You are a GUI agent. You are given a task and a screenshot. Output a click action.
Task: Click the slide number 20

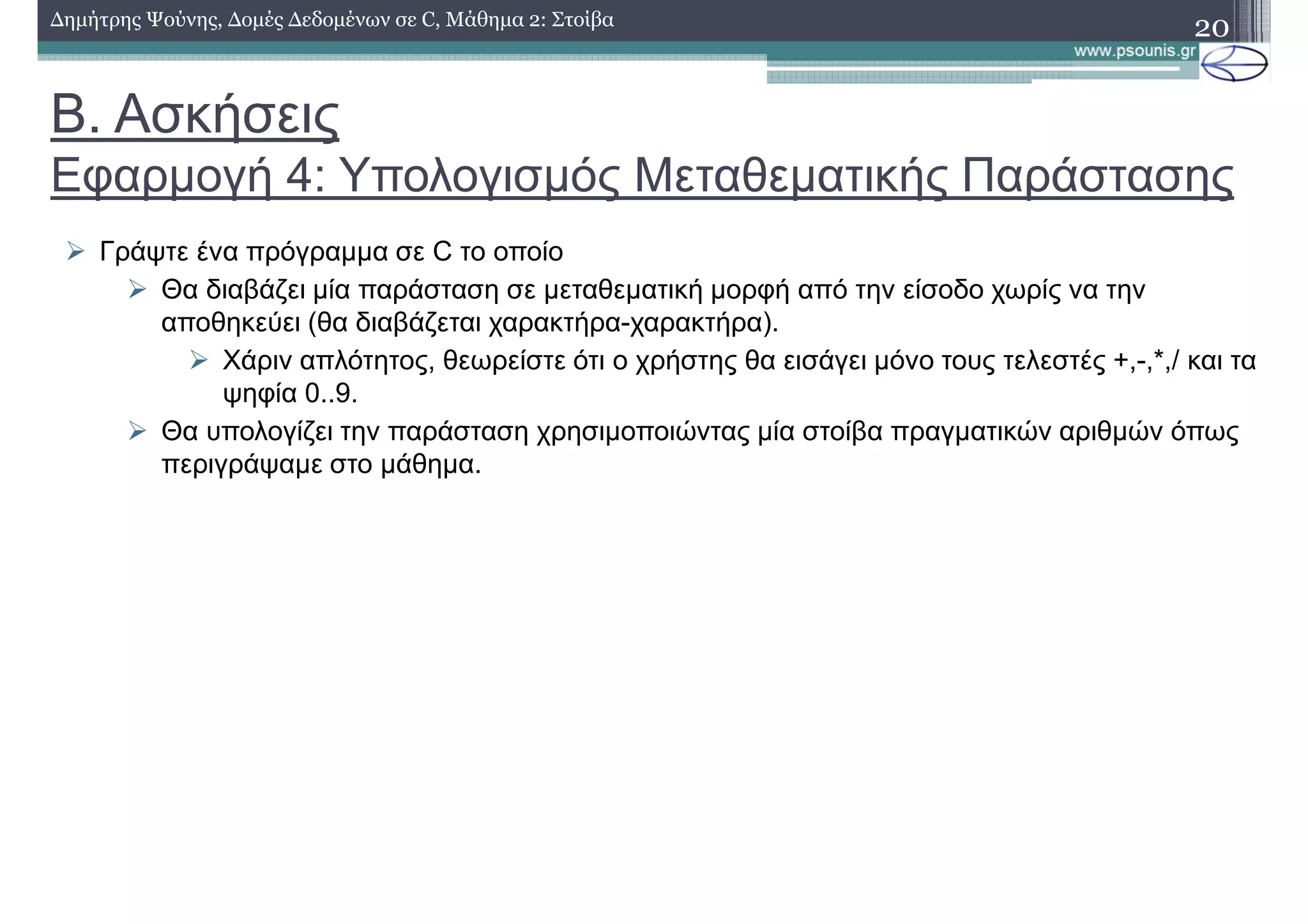(x=1212, y=27)
